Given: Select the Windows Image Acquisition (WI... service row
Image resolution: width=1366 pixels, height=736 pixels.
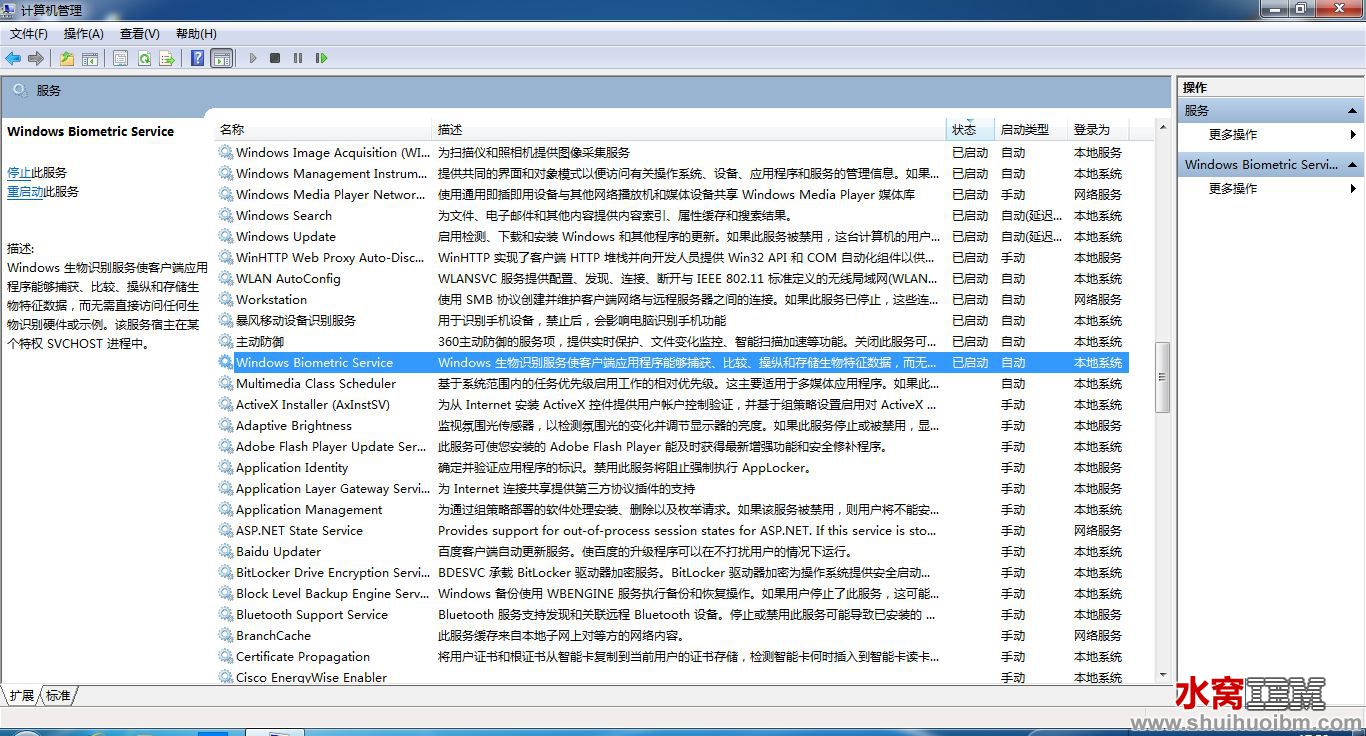Looking at the screenshot, I should [673, 153].
